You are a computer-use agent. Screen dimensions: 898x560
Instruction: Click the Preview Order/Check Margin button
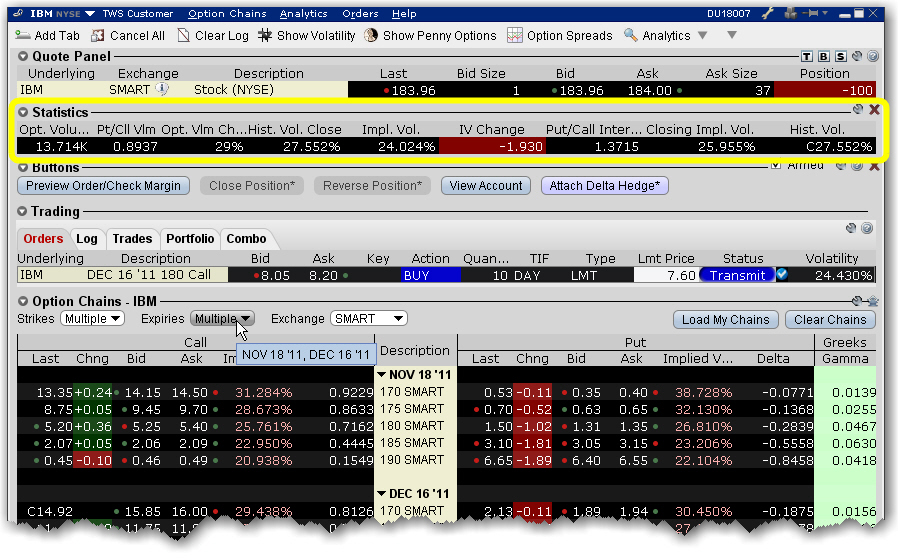click(104, 186)
